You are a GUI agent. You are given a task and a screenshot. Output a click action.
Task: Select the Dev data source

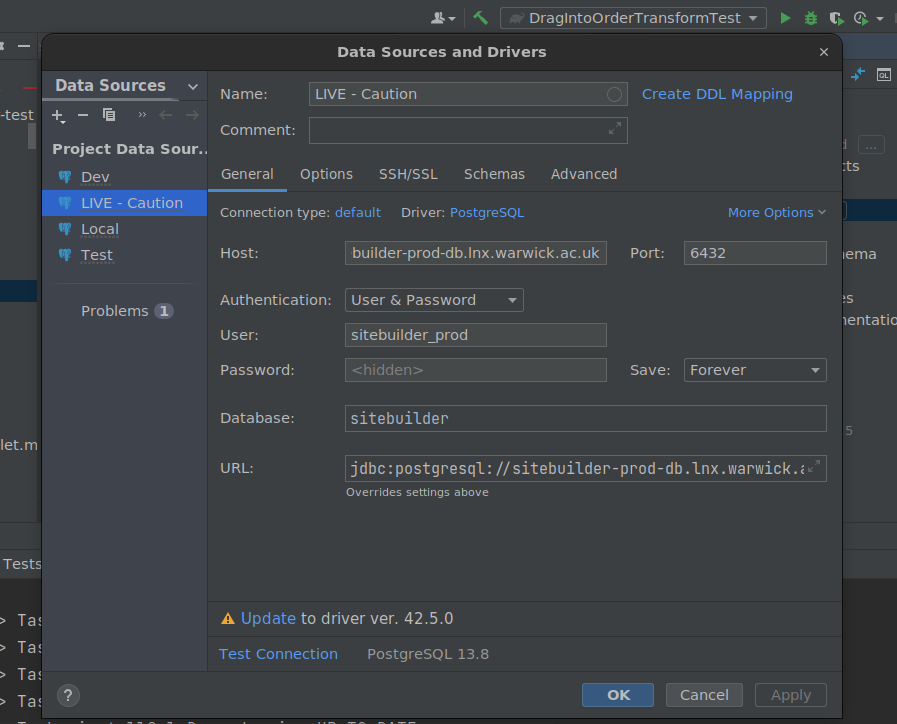pyautogui.click(x=124, y=177)
